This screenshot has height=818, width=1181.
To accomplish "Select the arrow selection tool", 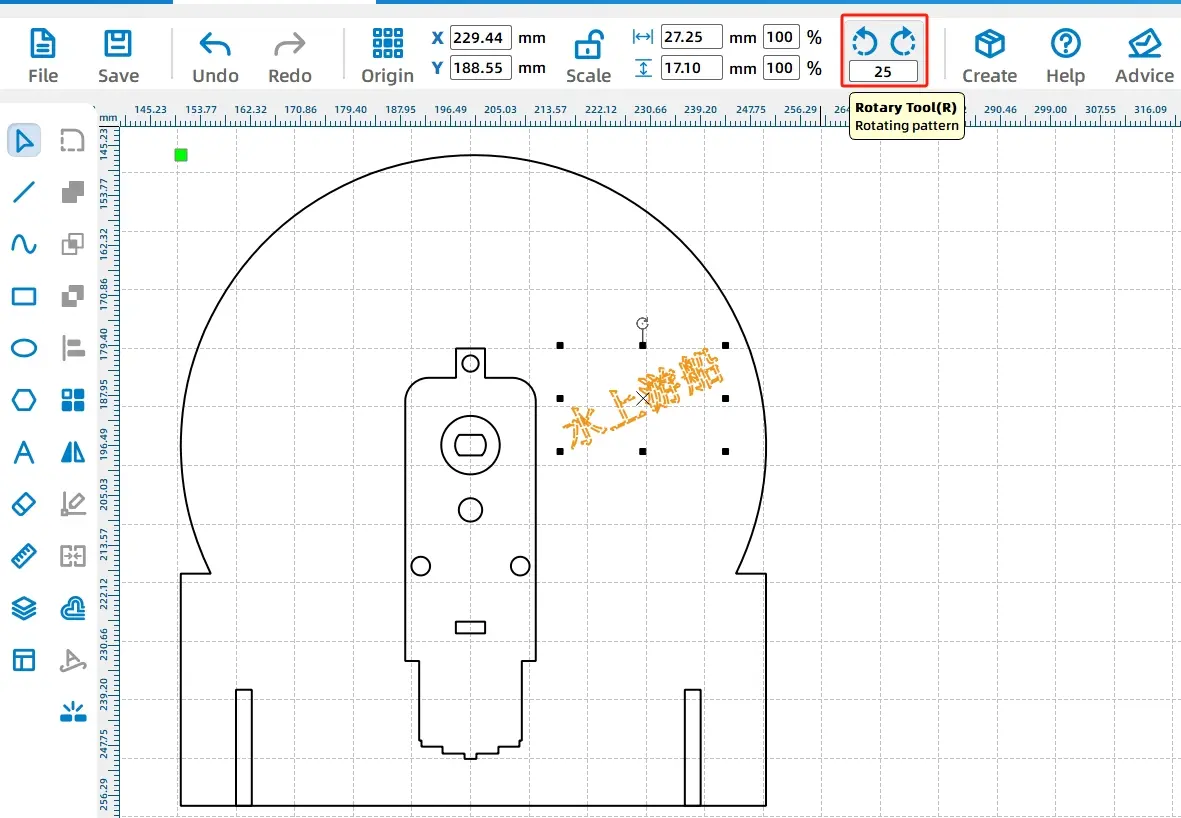I will coord(24,141).
